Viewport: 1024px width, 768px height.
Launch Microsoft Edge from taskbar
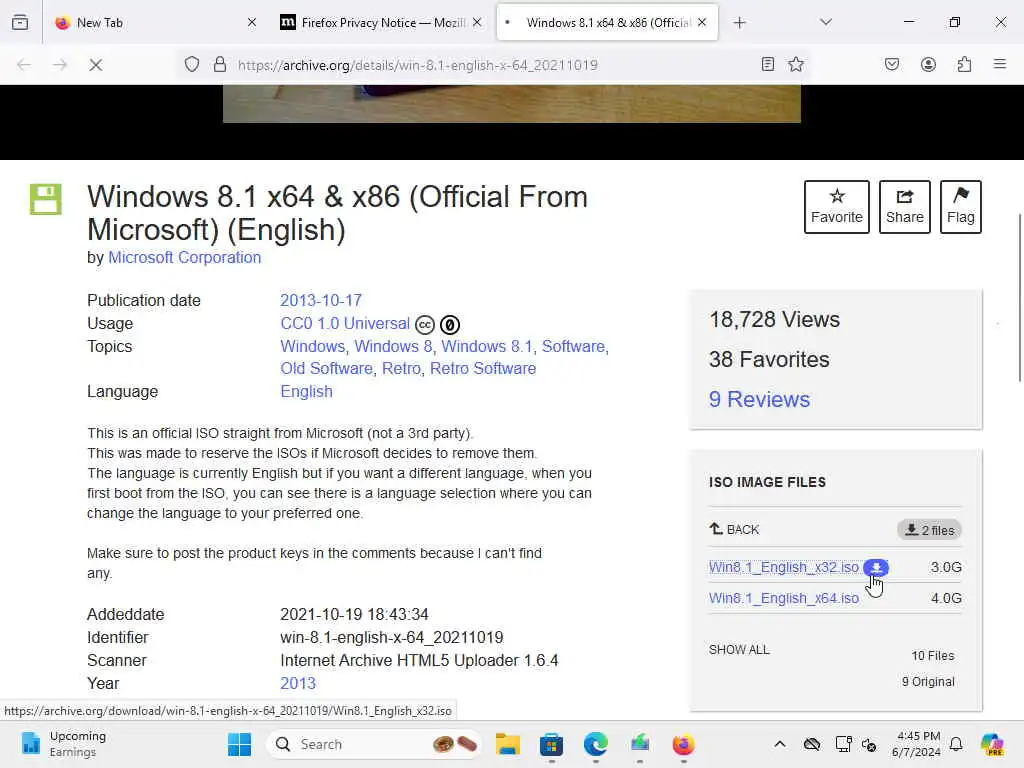coord(596,744)
